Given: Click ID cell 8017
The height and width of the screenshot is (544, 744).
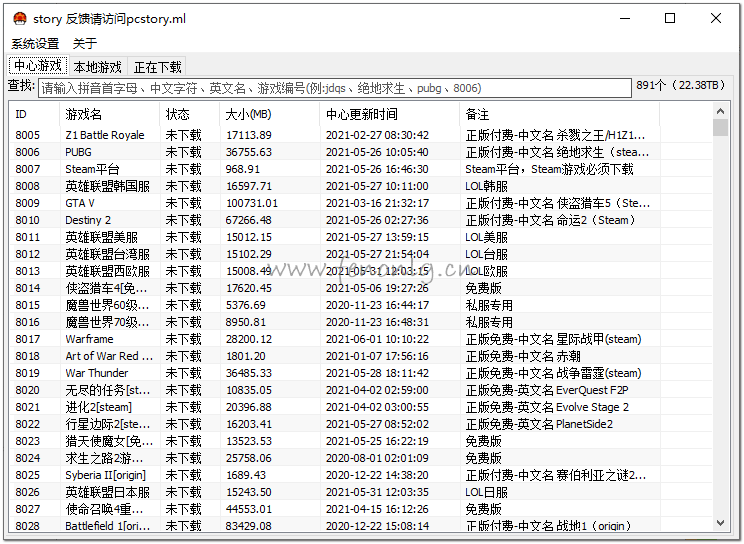Looking at the screenshot, I should [x=28, y=339].
